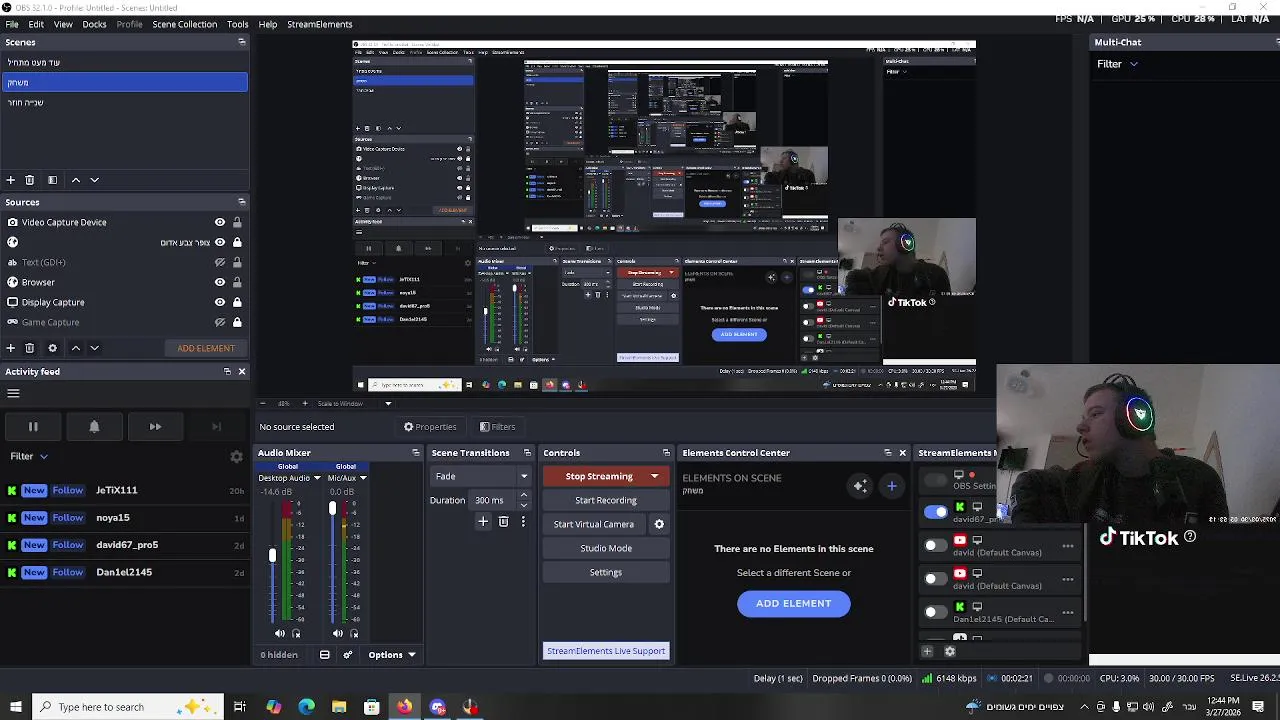This screenshot has width=1280, height=720.
Task: Open Scene Collection menu
Action: (x=184, y=24)
